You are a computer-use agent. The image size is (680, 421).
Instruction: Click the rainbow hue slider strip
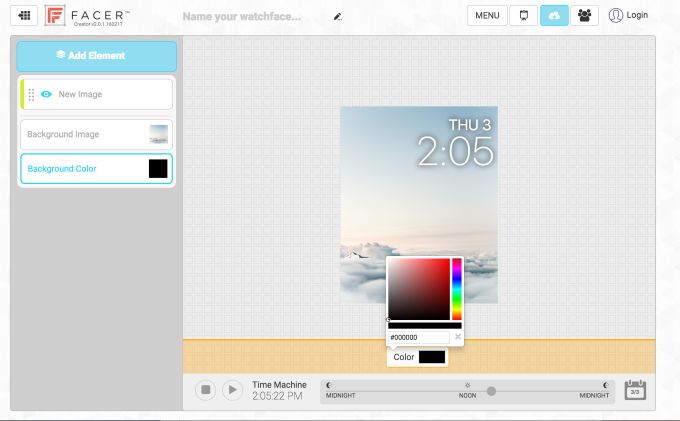point(457,289)
